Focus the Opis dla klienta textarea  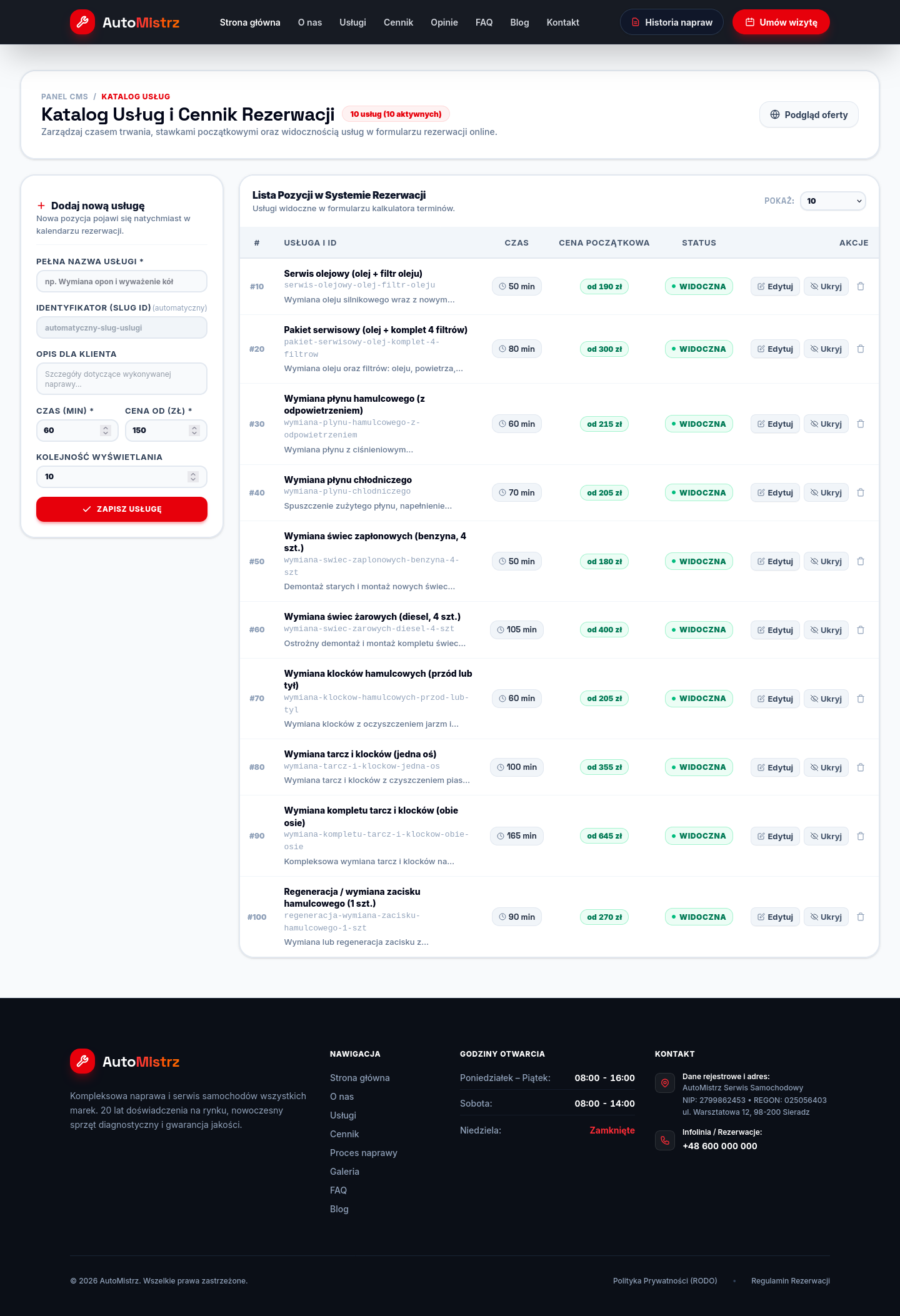click(x=122, y=379)
